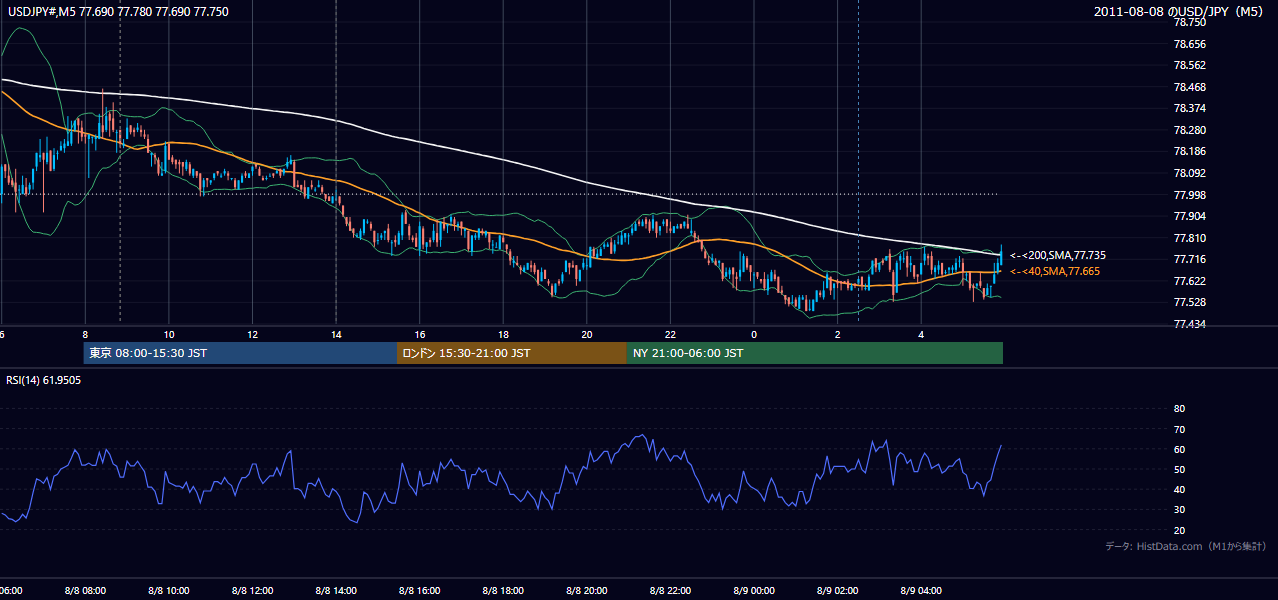Click the 8/8 22:00 timeline label
This screenshot has height=600, width=1278.
click(670, 590)
